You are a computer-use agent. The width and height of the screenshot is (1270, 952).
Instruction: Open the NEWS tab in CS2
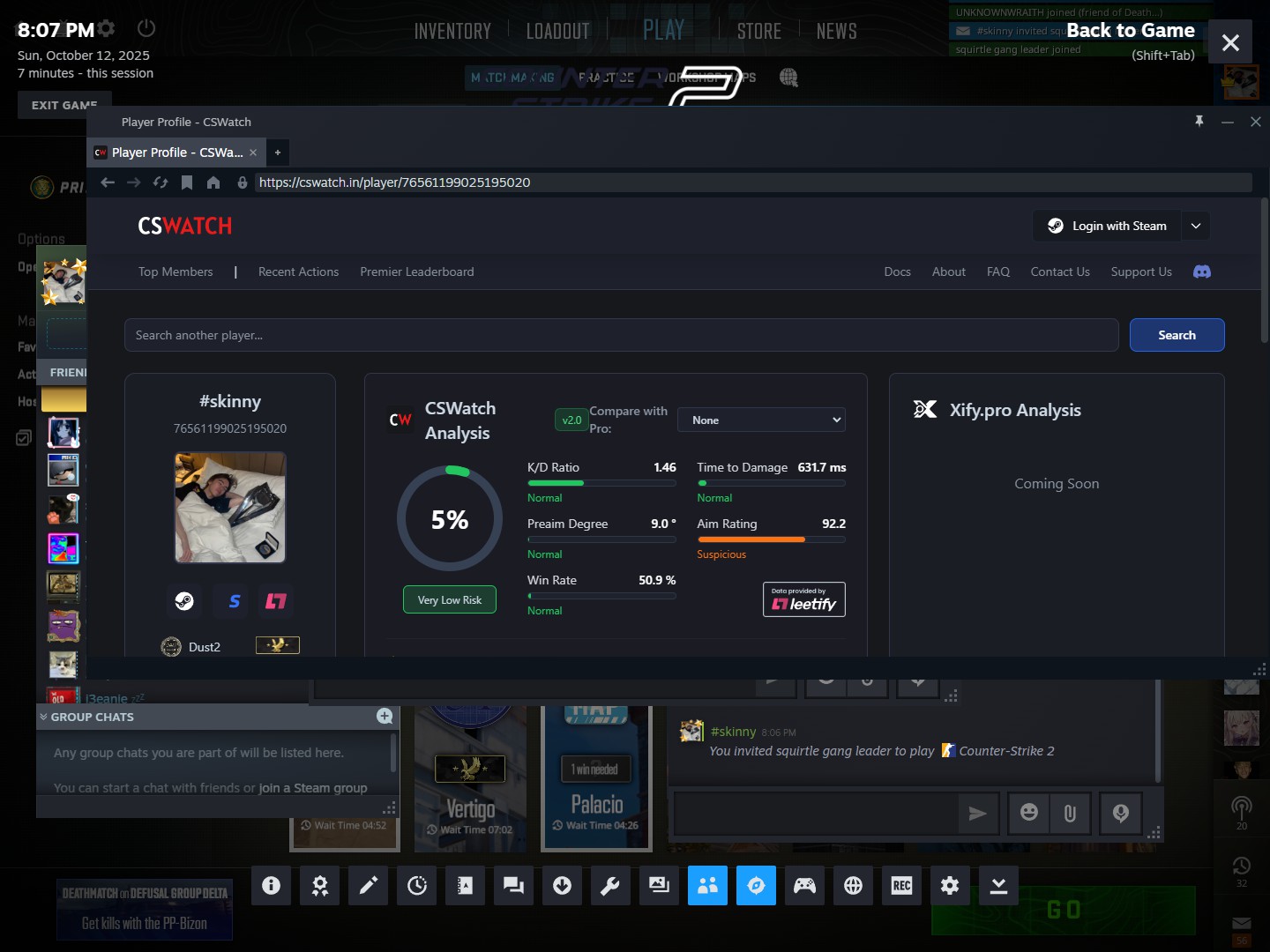[x=837, y=31]
